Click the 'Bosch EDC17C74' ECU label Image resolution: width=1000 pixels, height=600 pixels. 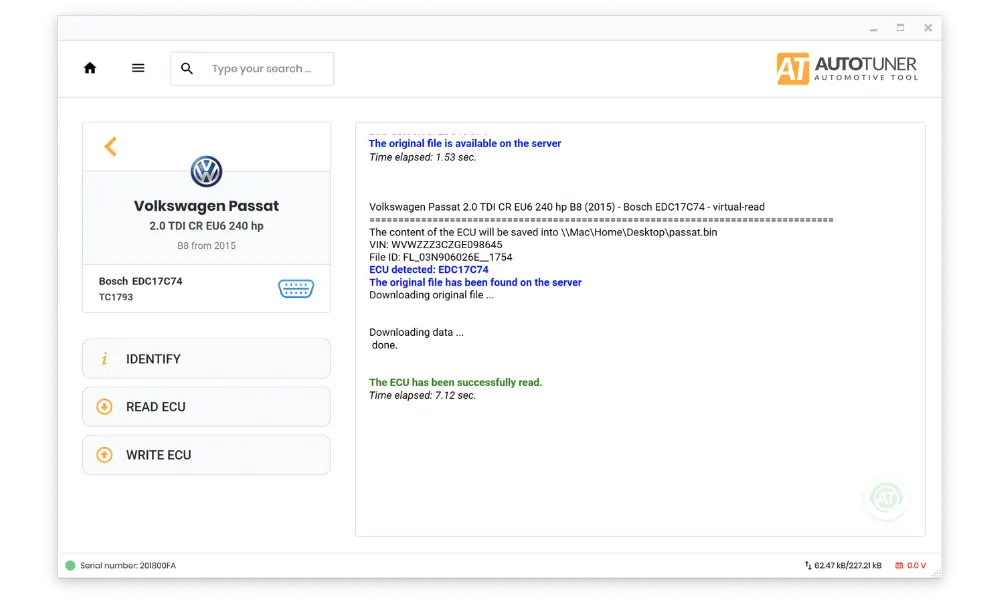point(140,281)
